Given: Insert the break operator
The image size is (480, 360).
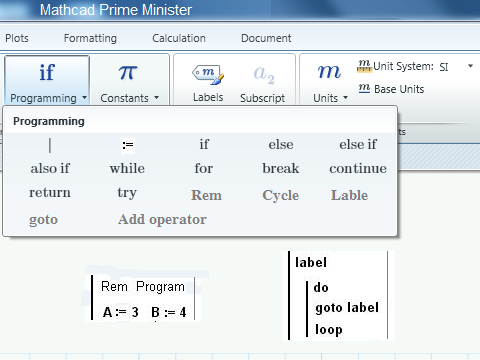Looking at the screenshot, I should 281,168.
